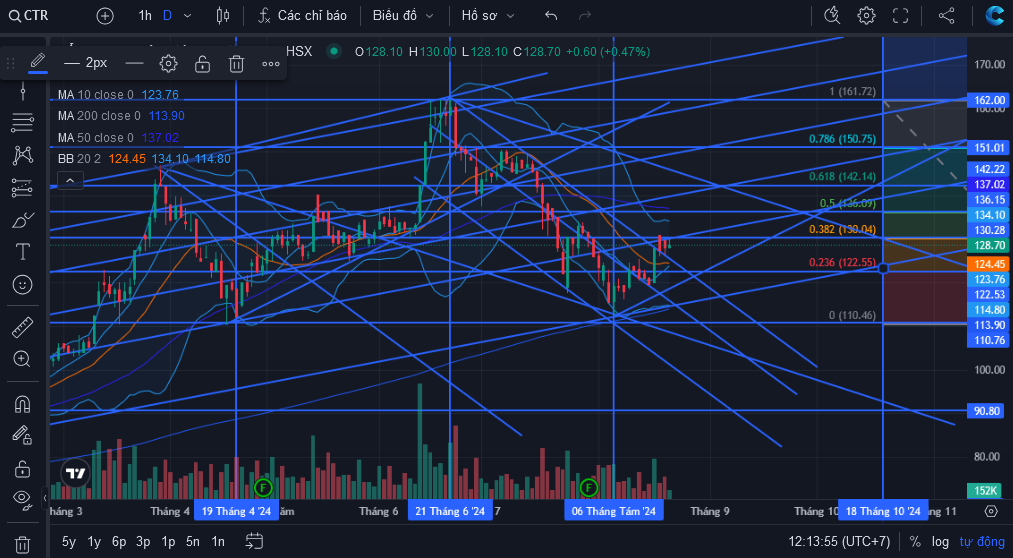1013x558 pixels.
Task: Open the emoji icons tool
Action: click(23, 285)
